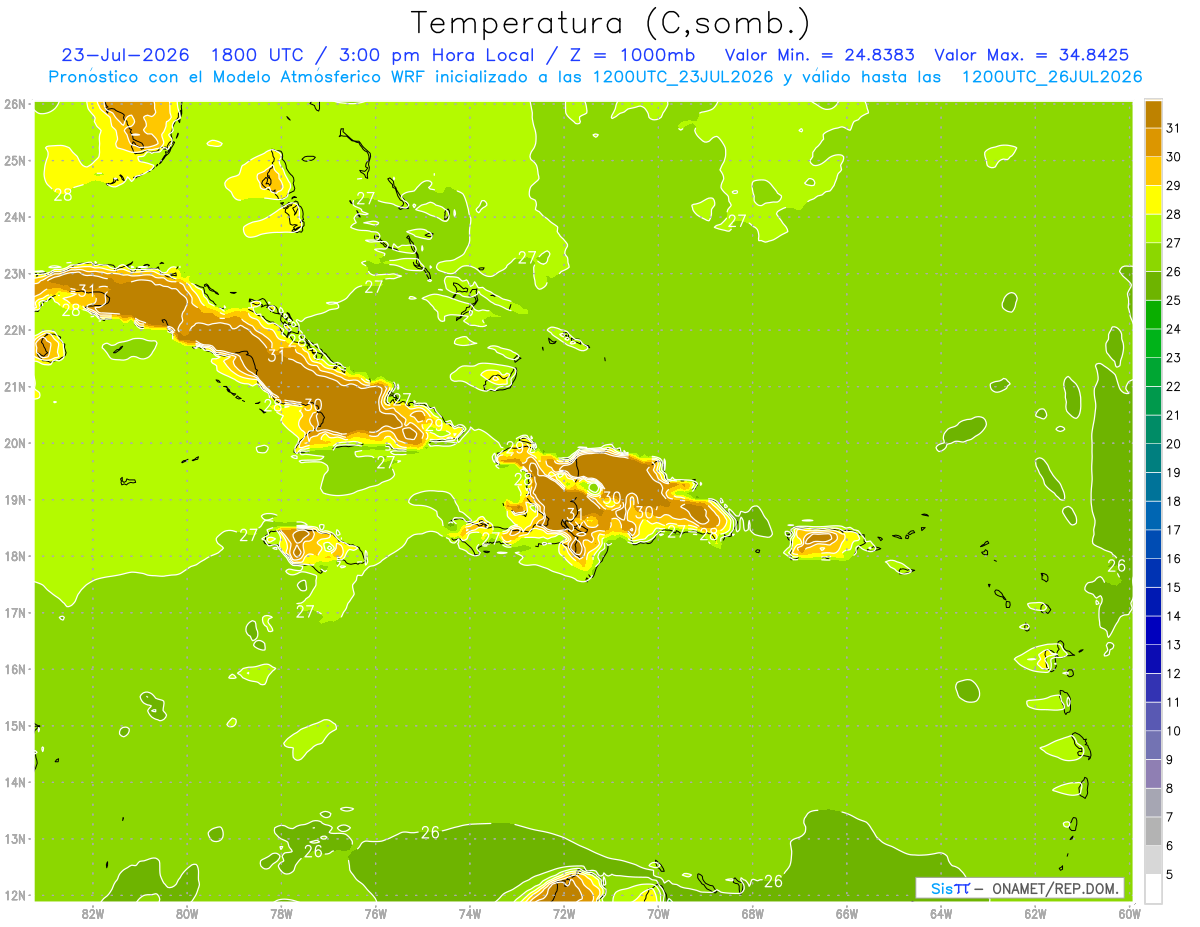Click the legend value '24'

point(1174,329)
